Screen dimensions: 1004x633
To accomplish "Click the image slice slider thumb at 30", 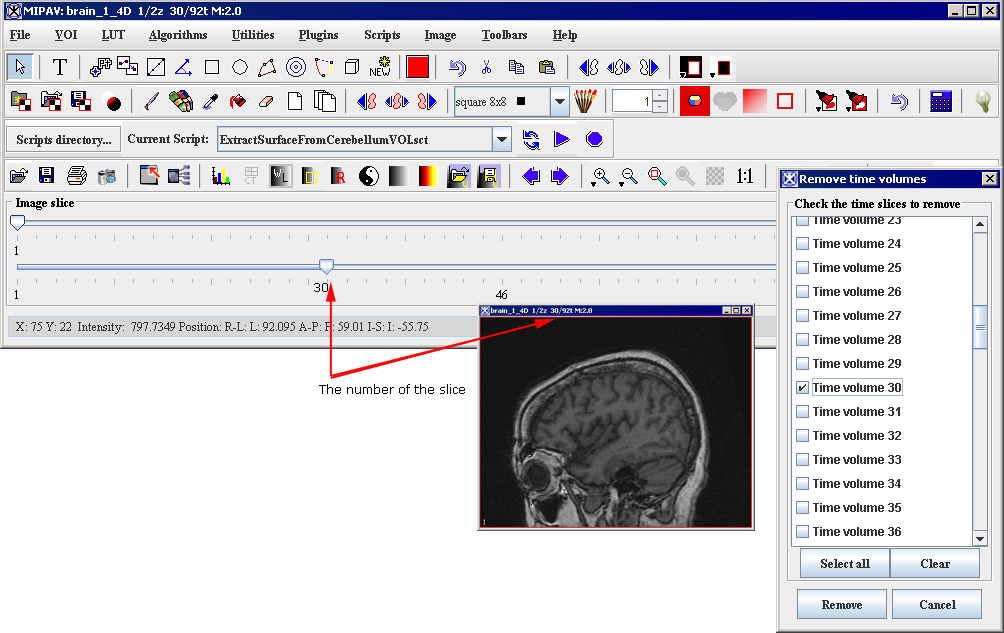I will (326, 266).
